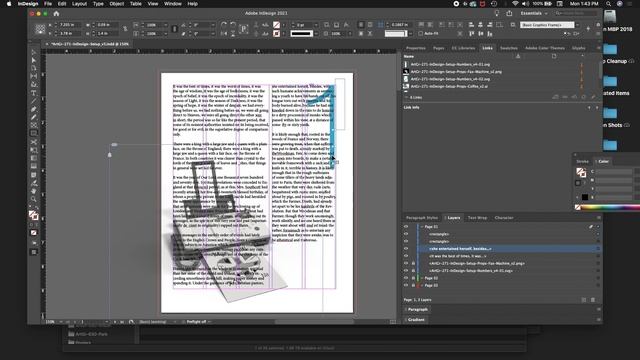
Task: Expand the Page 03 layer group
Action: coord(422,285)
